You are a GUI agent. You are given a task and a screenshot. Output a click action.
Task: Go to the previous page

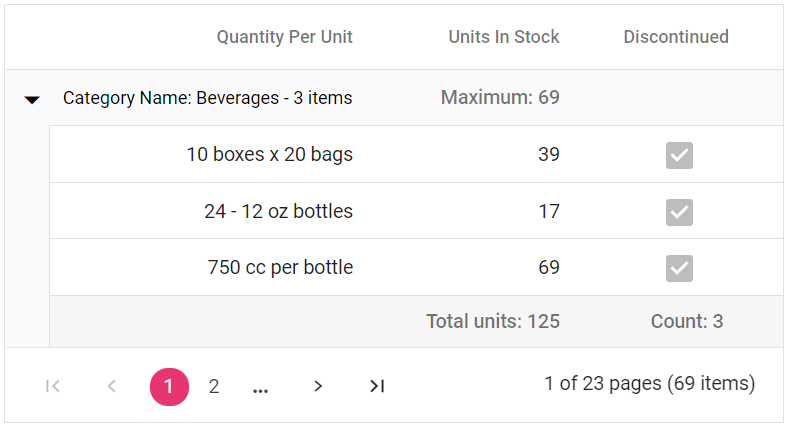pos(112,386)
